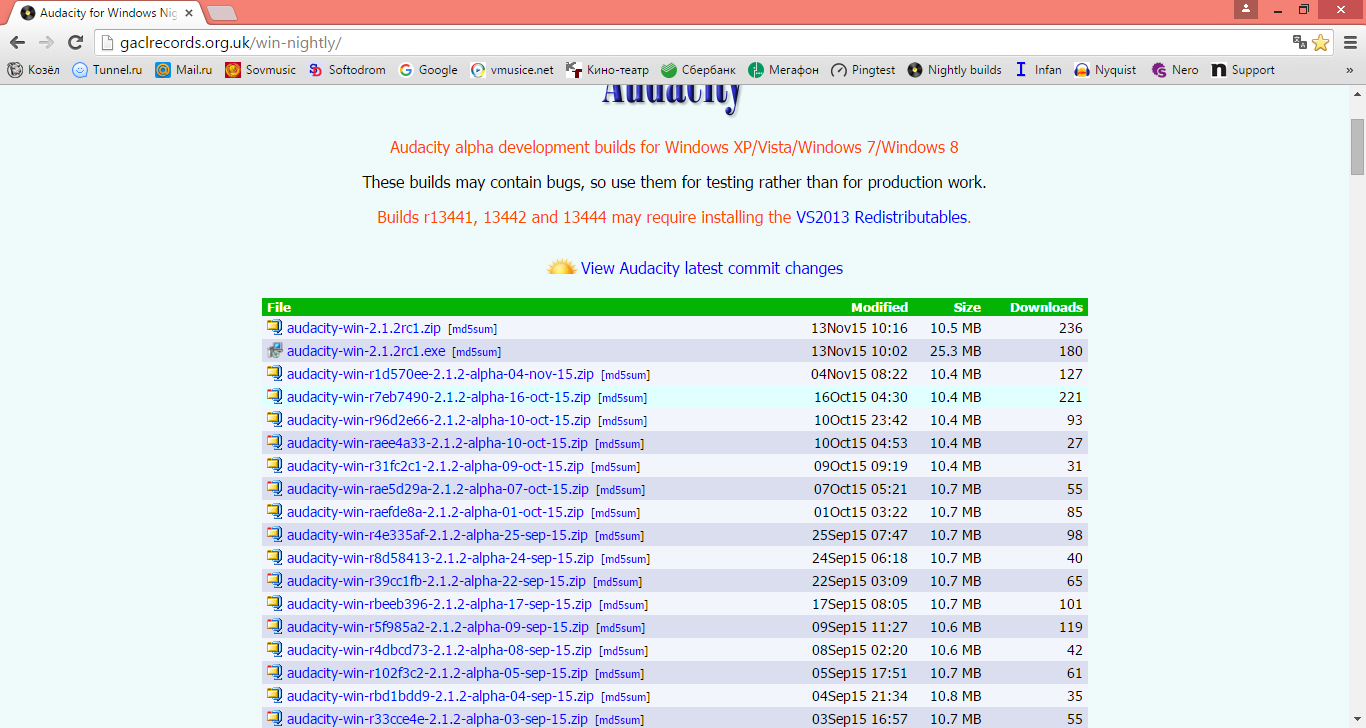Open the Chrome menu hamburger icon
1366x728 pixels.
[x=1349, y=42]
